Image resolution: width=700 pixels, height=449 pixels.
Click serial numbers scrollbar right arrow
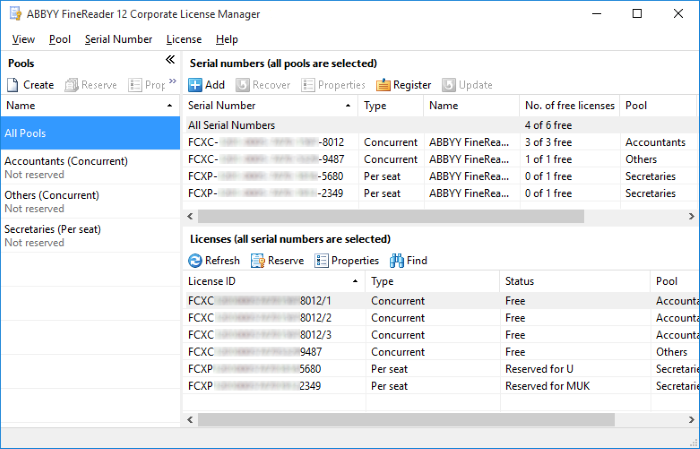[x=691, y=216]
